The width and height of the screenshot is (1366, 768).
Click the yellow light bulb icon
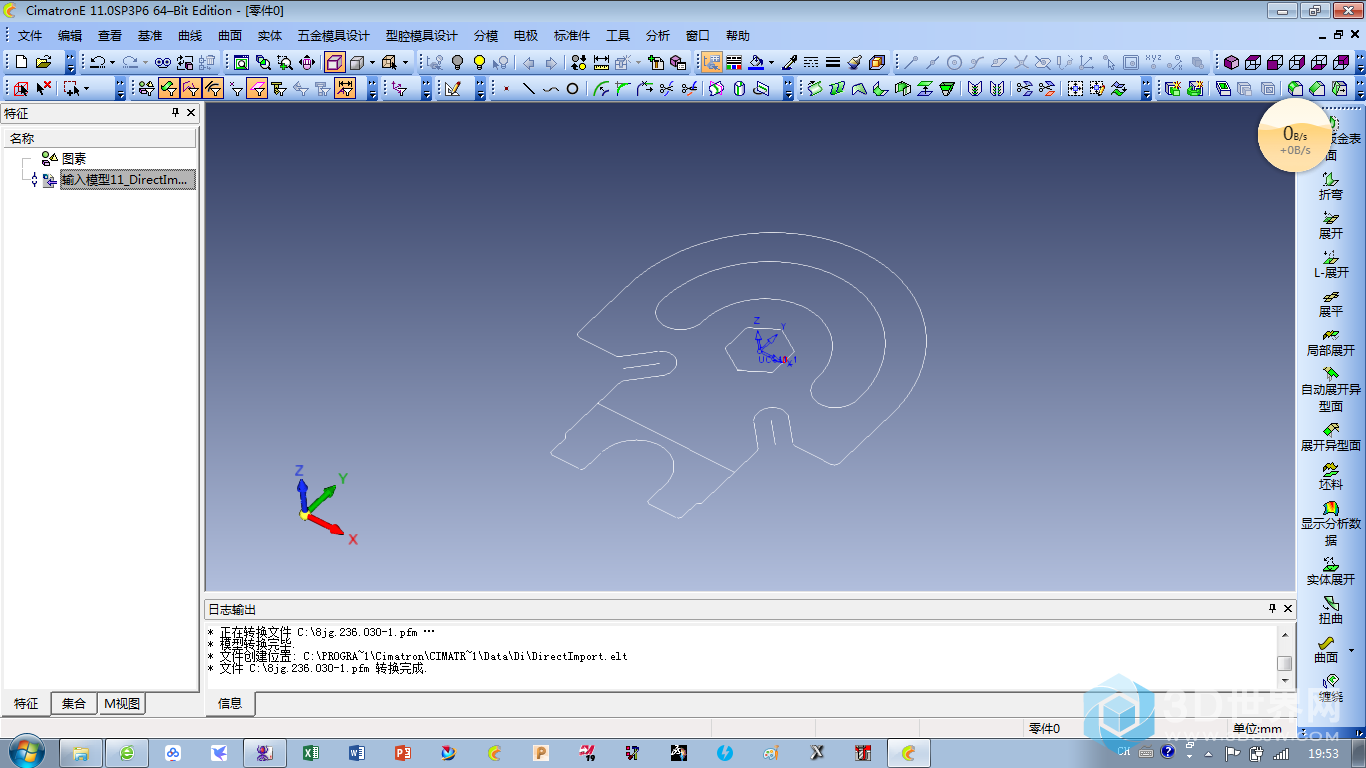479,62
